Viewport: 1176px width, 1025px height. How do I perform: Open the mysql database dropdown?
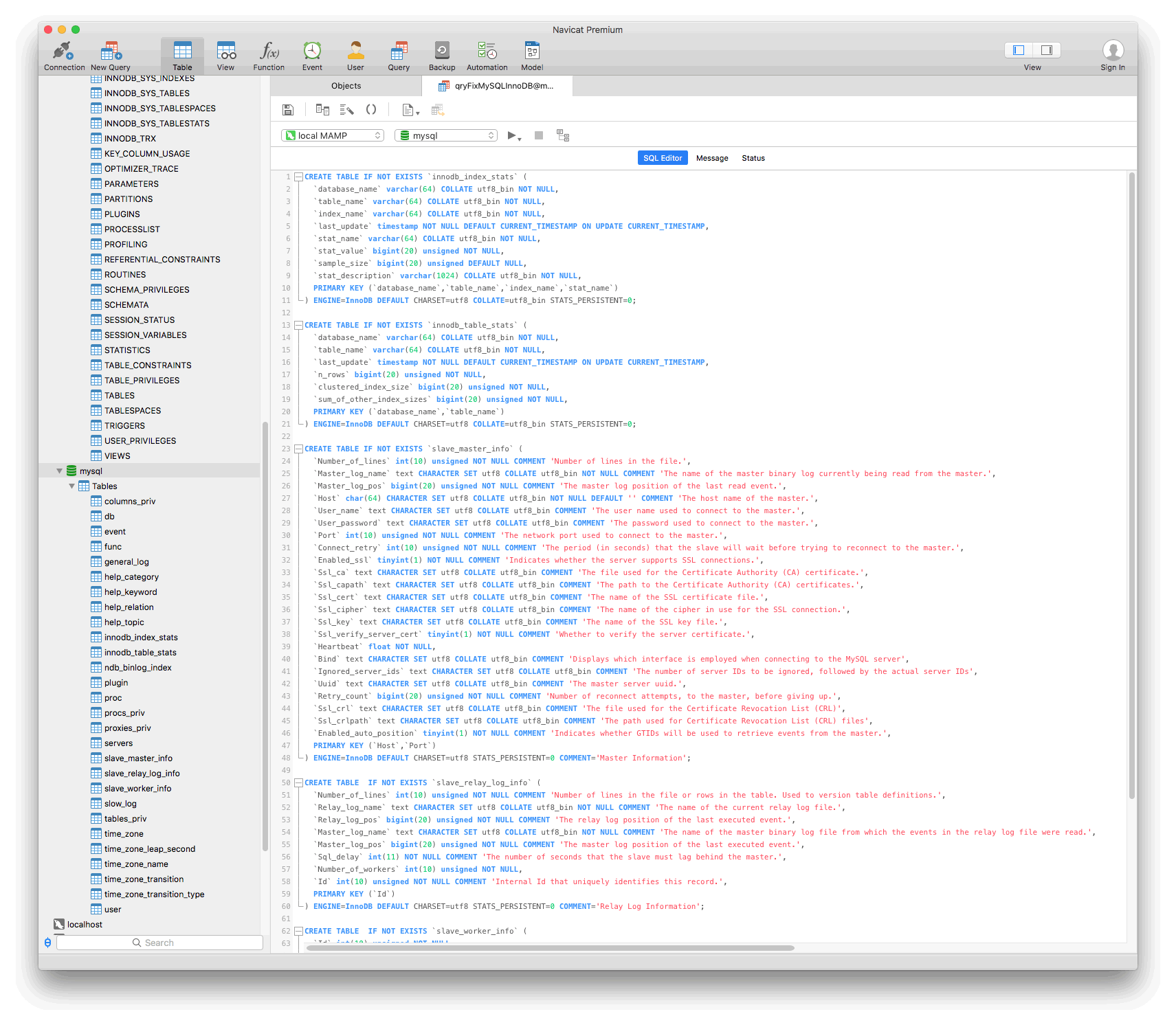point(445,135)
